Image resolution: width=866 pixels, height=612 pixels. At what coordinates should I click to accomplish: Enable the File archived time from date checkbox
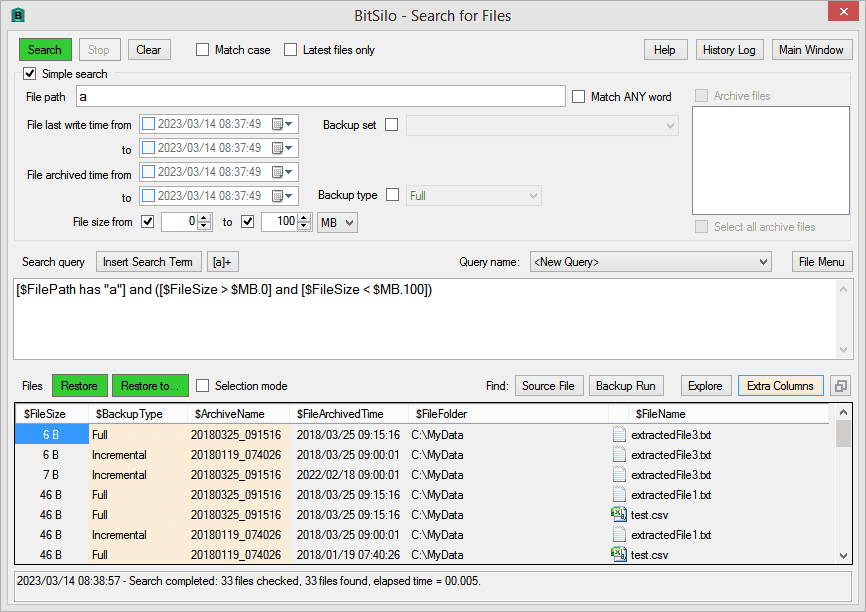coord(149,172)
